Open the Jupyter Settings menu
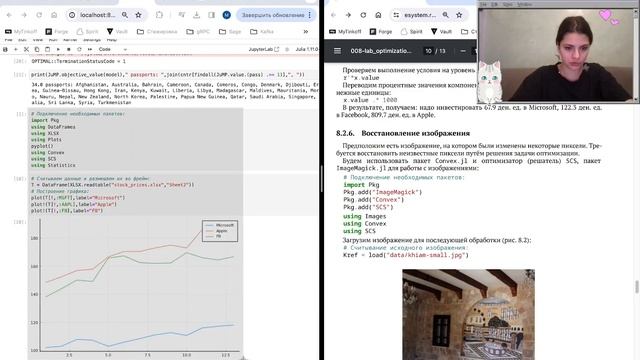The width and height of the screenshot is (640, 360). click(x=92, y=40)
